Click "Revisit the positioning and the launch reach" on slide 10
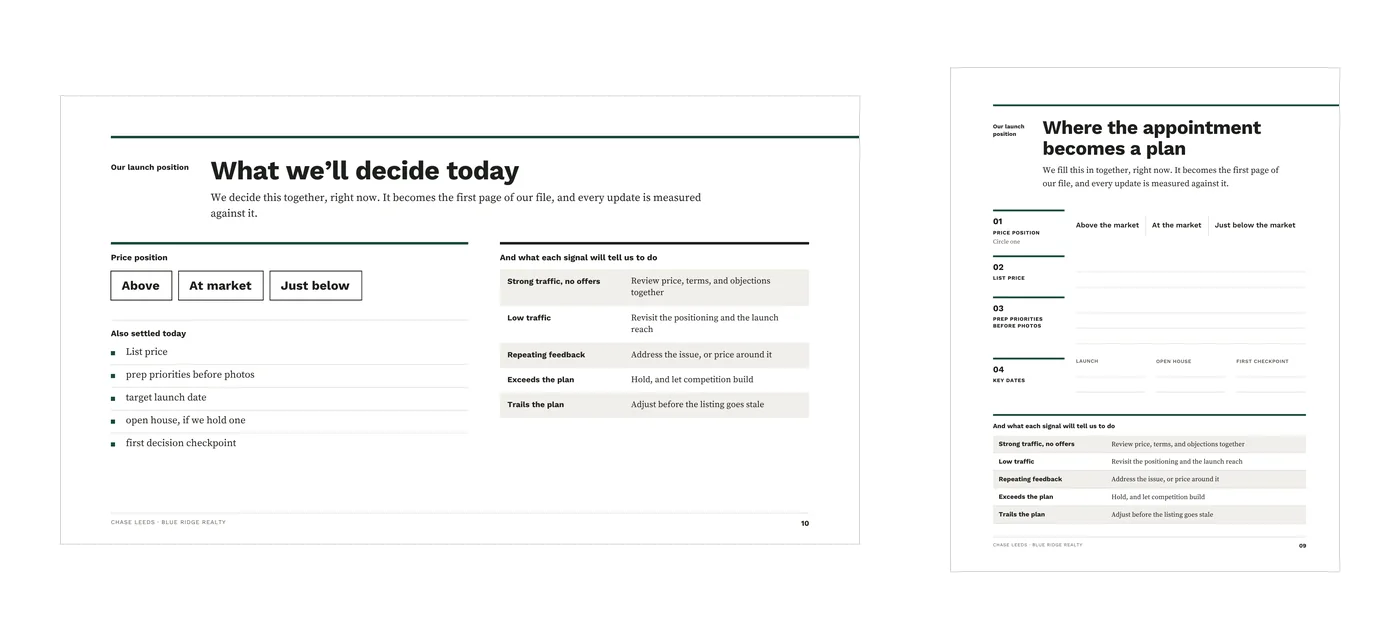This screenshot has width=1400, height=640. tap(704, 324)
